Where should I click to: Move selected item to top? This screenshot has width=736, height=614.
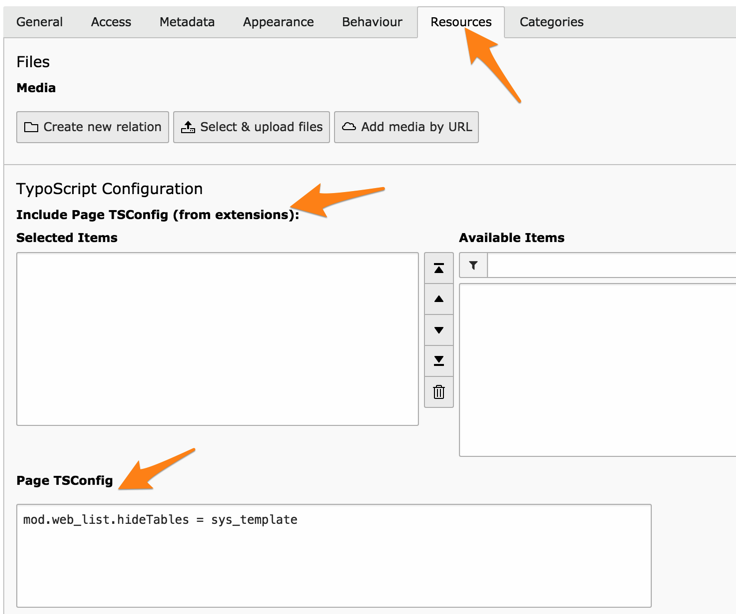[439, 268]
